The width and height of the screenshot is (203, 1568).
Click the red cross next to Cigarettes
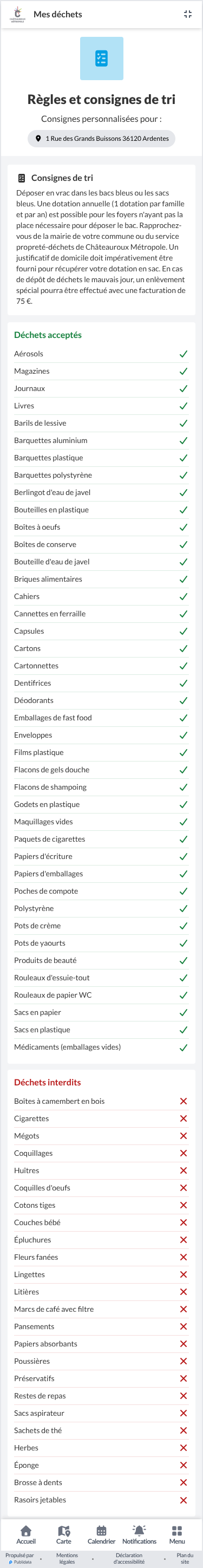(x=183, y=1118)
